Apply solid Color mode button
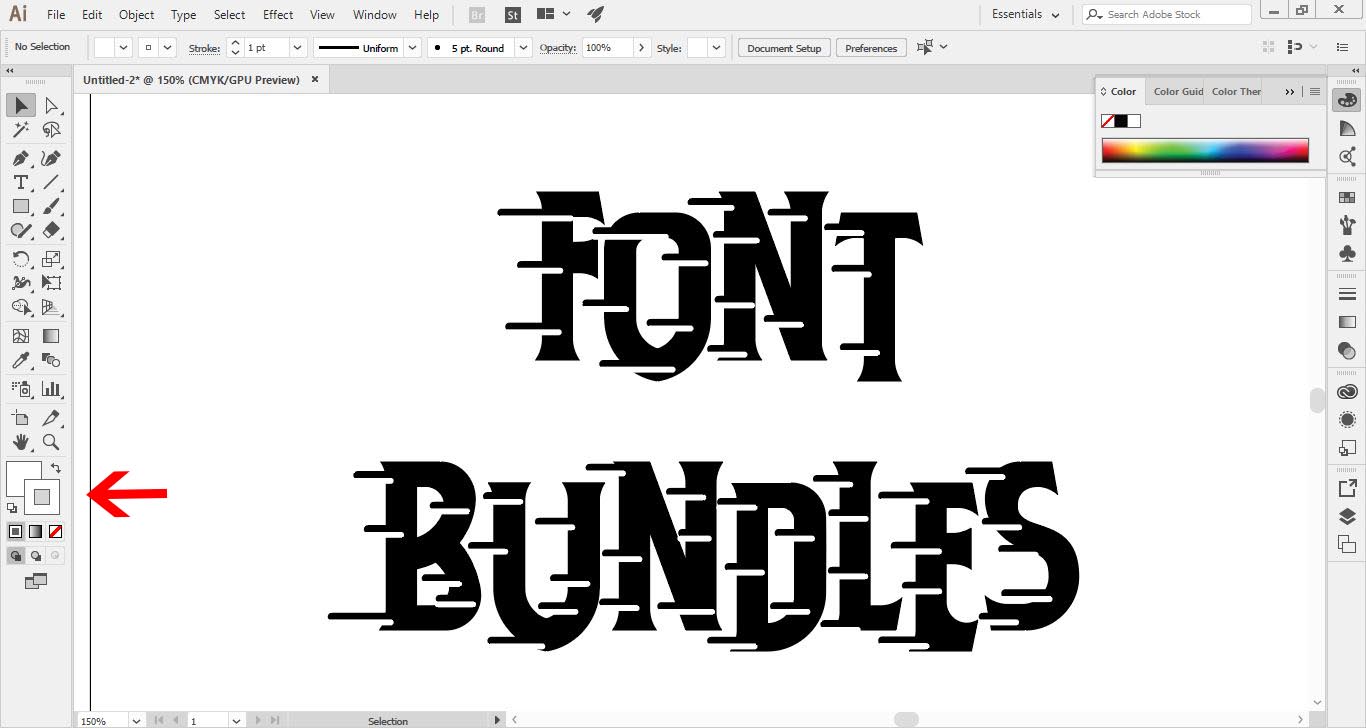 click(x=16, y=531)
